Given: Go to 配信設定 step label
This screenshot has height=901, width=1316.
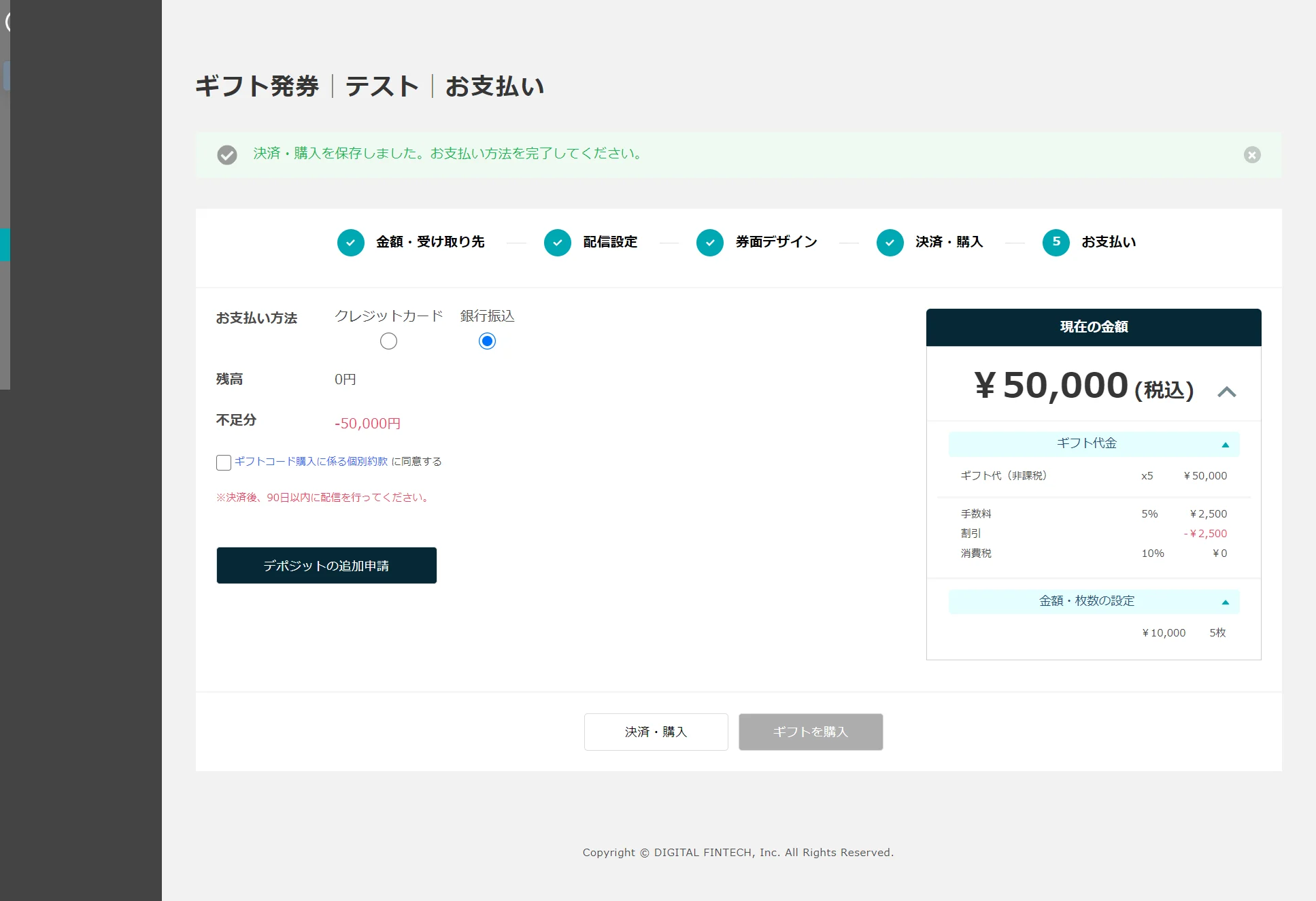Looking at the screenshot, I should 610,242.
